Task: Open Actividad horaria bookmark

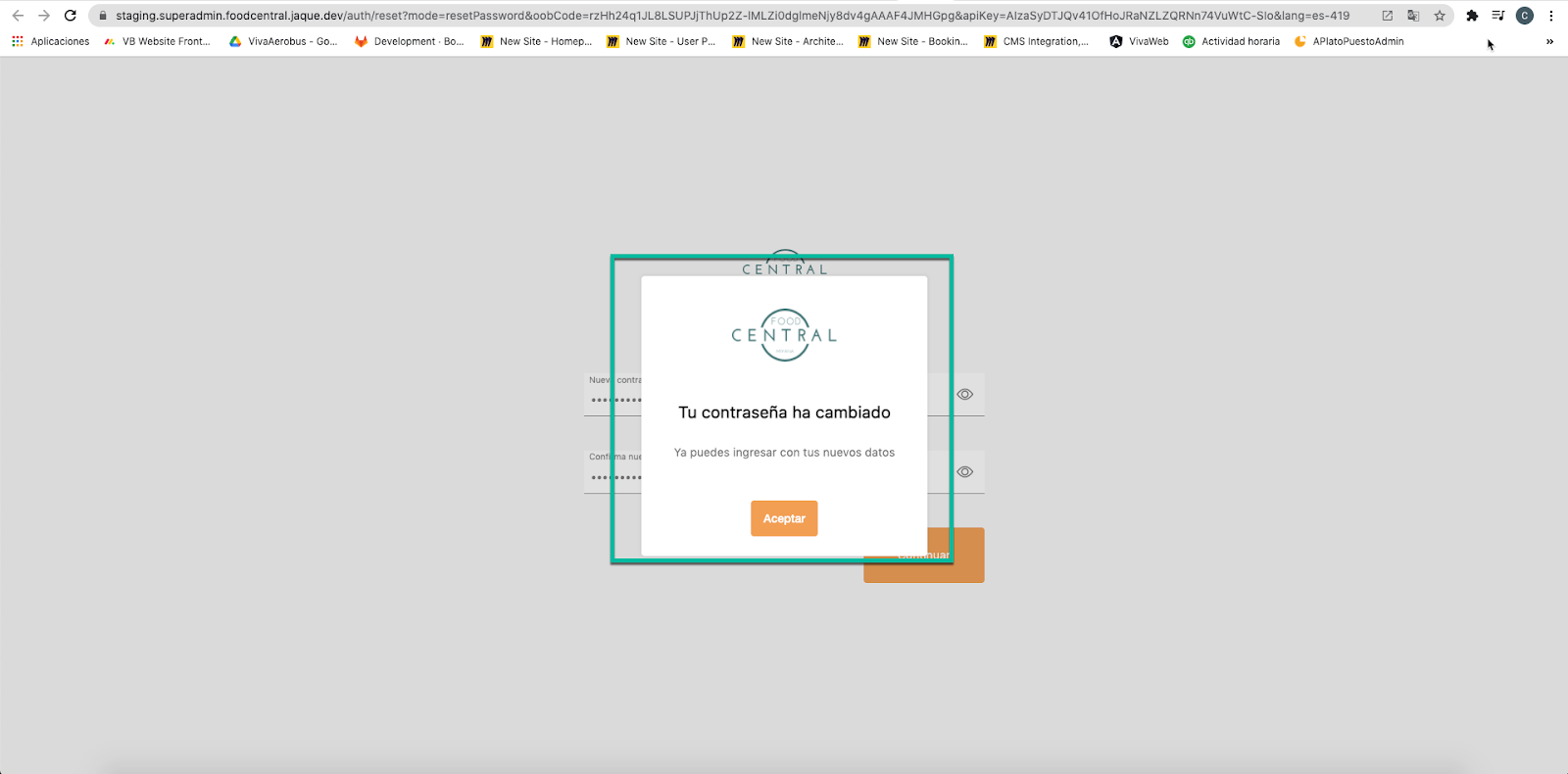Action: click(x=1232, y=41)
